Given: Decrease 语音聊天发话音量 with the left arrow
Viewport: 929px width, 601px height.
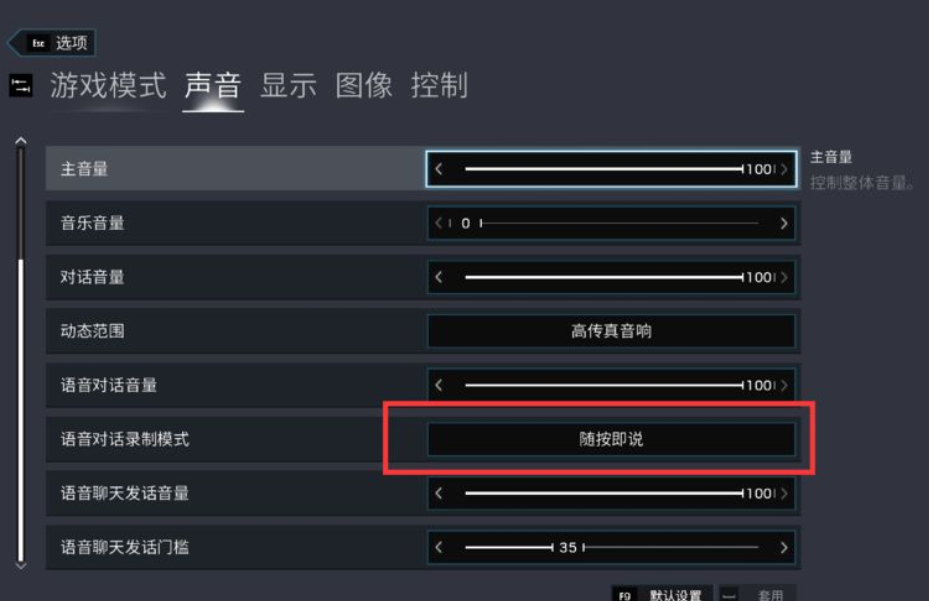Looking at the screenshot, I should 438,493.
